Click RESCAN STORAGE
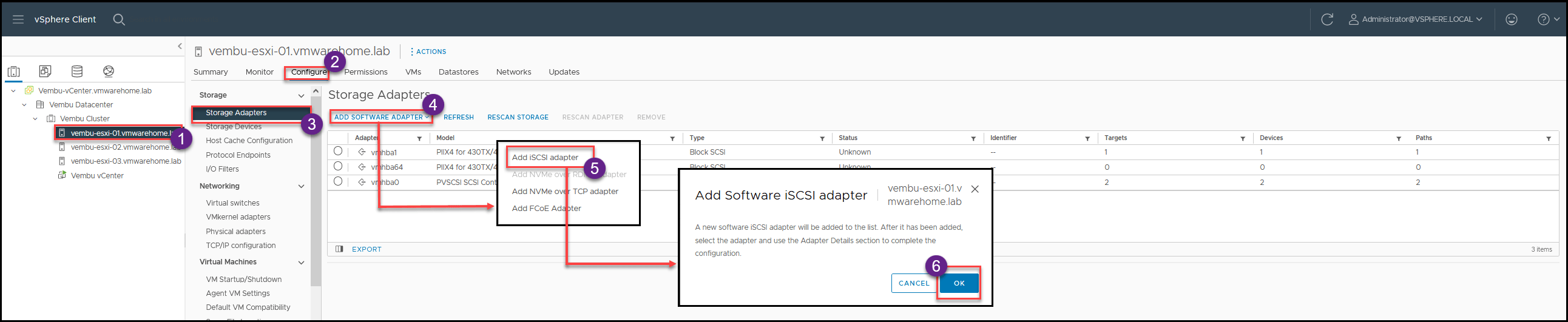The width and height of the screenshot is (1568, 322). (x=518, y=118)
